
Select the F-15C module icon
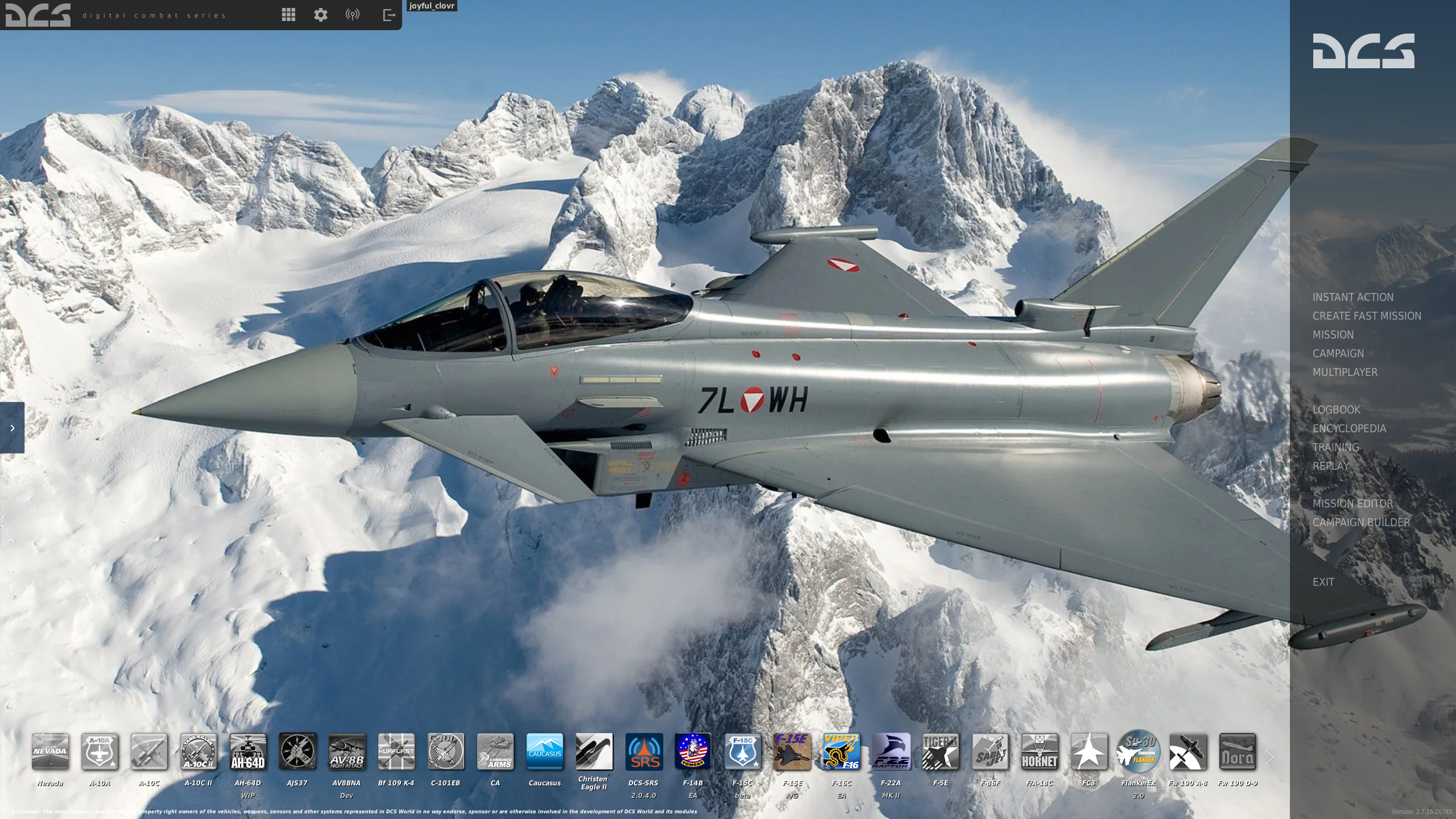point(743,751)
